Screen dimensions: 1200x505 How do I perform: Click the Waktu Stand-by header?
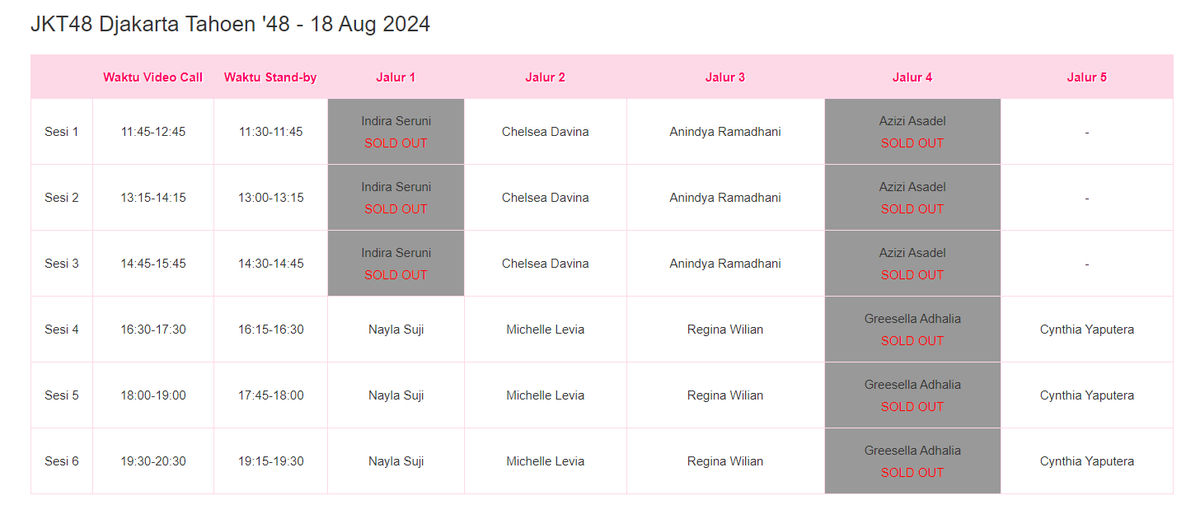click(270, 77)
